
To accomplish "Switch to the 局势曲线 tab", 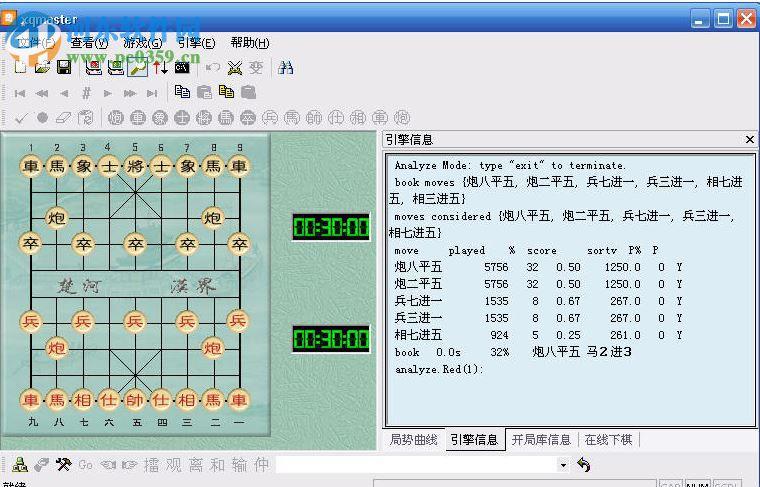I will [x=414, y=440].
